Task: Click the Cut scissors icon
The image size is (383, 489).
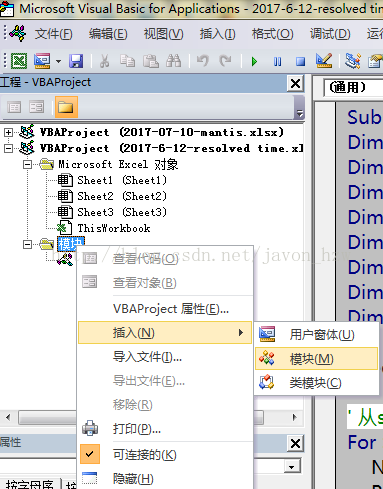Action: click(104, 61)
